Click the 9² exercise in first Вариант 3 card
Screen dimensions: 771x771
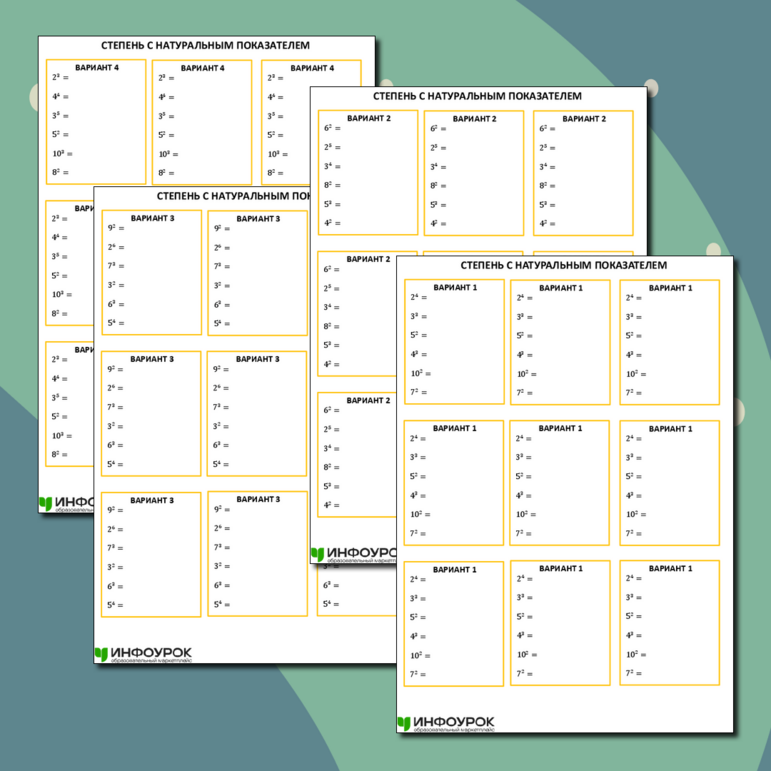point(115,228)
